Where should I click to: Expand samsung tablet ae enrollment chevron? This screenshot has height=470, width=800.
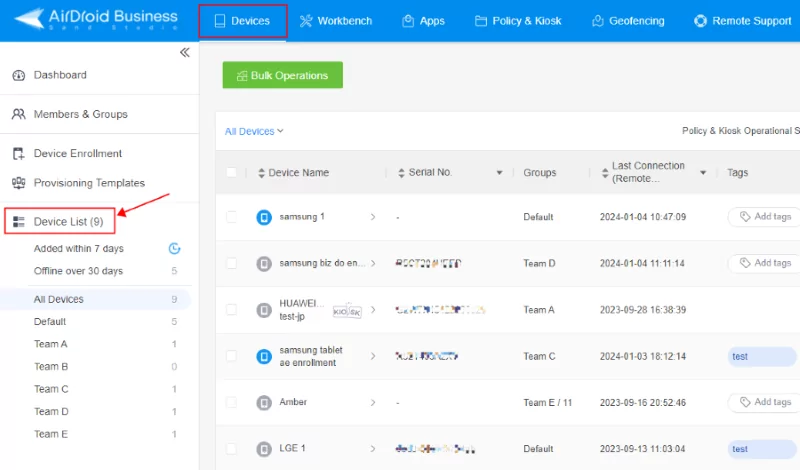(x=373, y=356)
